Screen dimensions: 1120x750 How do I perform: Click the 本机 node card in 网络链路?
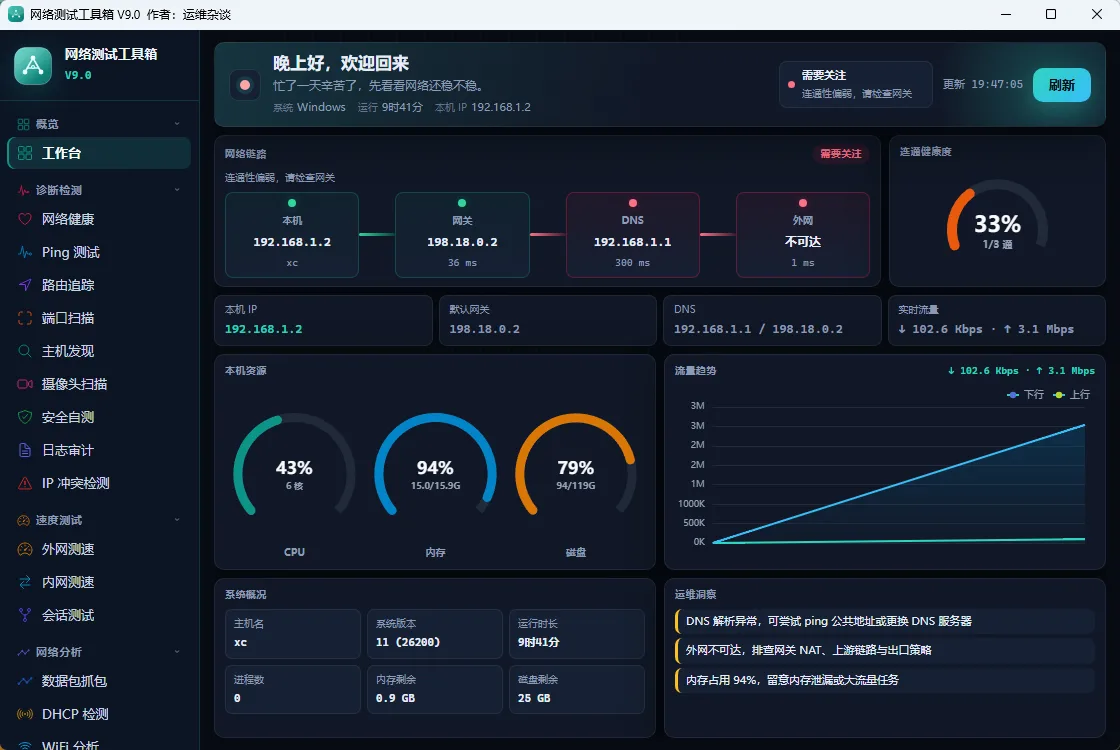pos(292,234)
